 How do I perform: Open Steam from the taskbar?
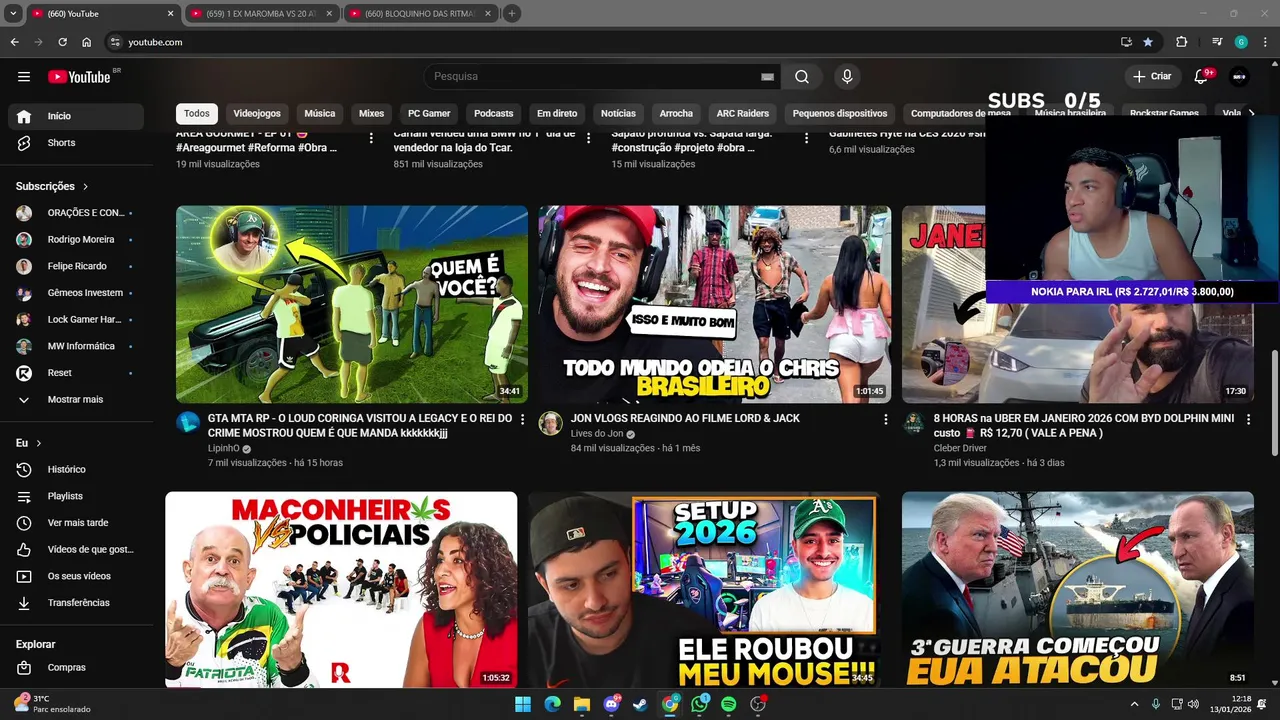pos(640,704)
